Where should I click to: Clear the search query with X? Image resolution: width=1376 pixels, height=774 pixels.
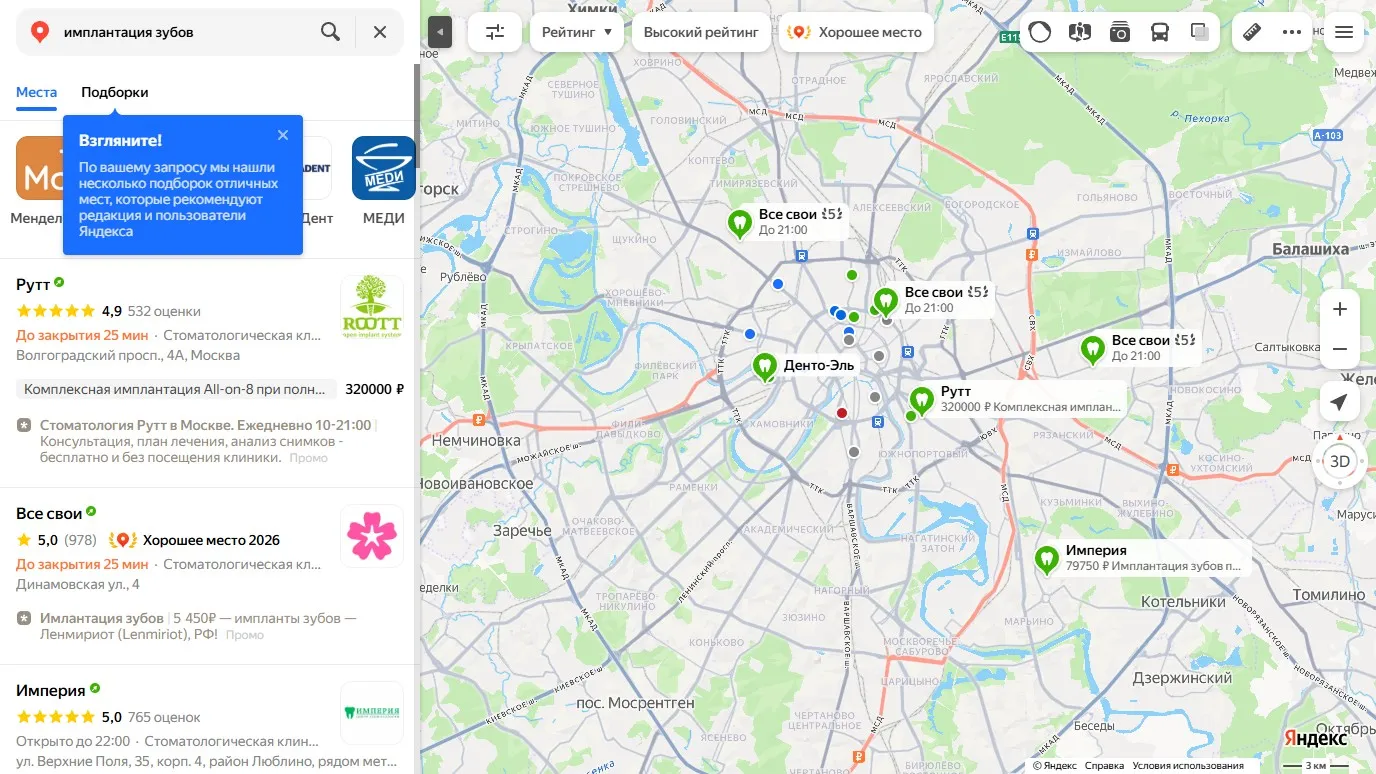pos(380,32)
